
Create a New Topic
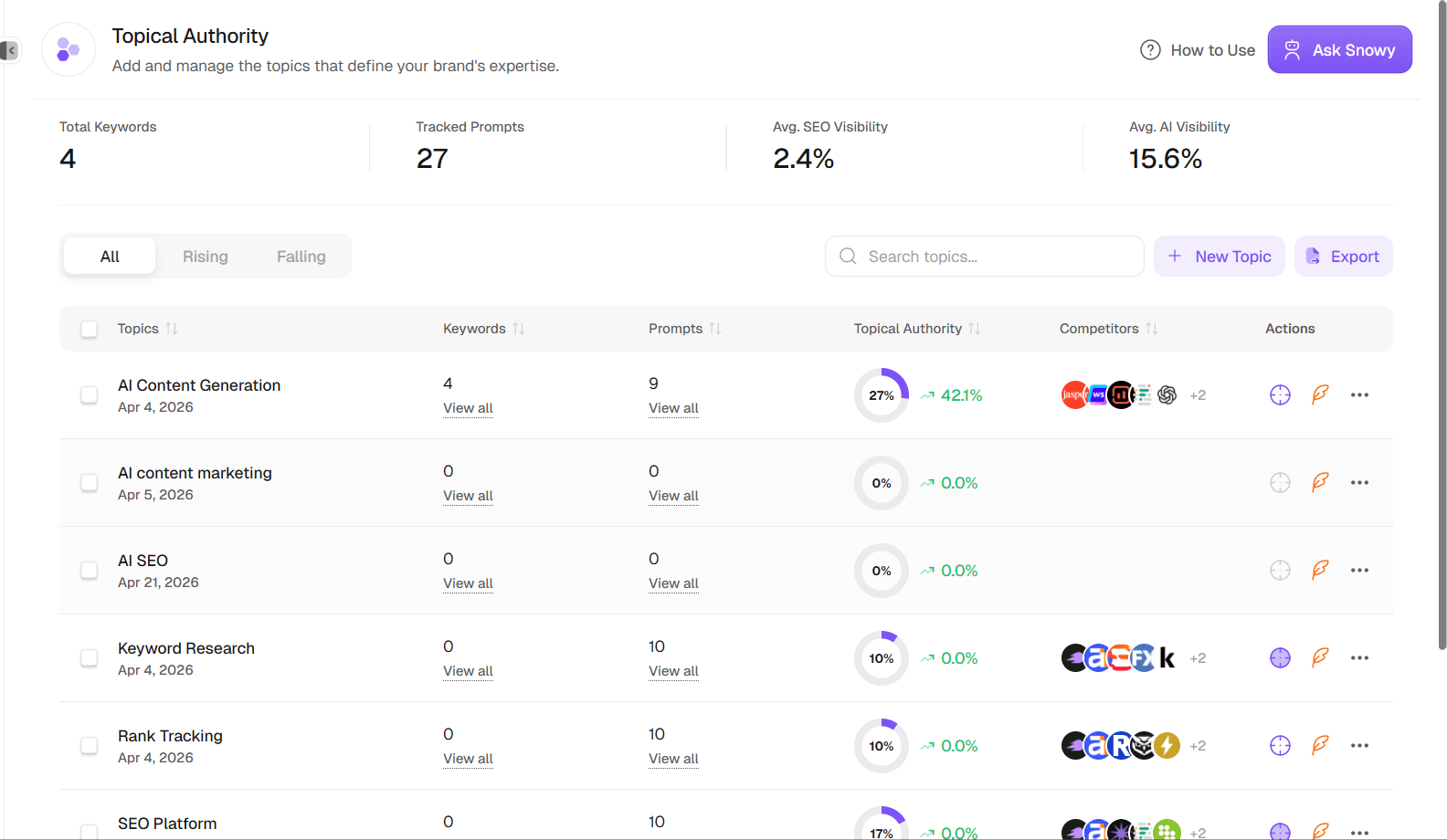tap(1220, 257)
